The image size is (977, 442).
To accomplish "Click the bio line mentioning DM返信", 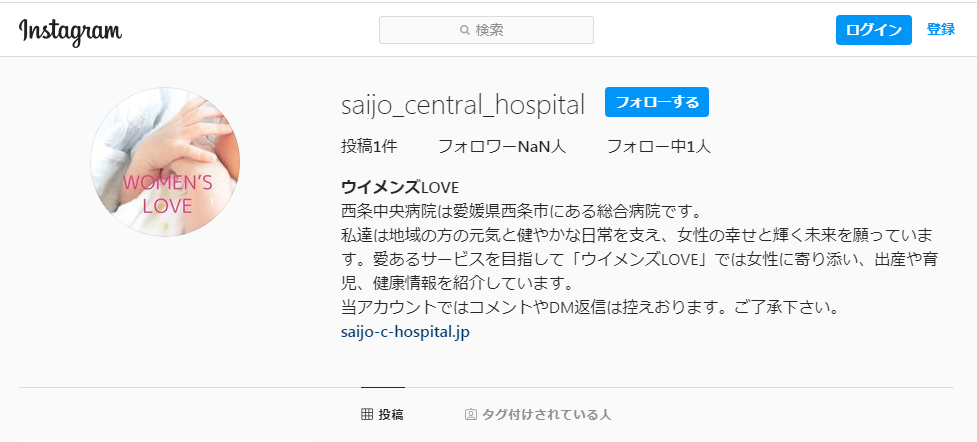I will tap(589, 308).
